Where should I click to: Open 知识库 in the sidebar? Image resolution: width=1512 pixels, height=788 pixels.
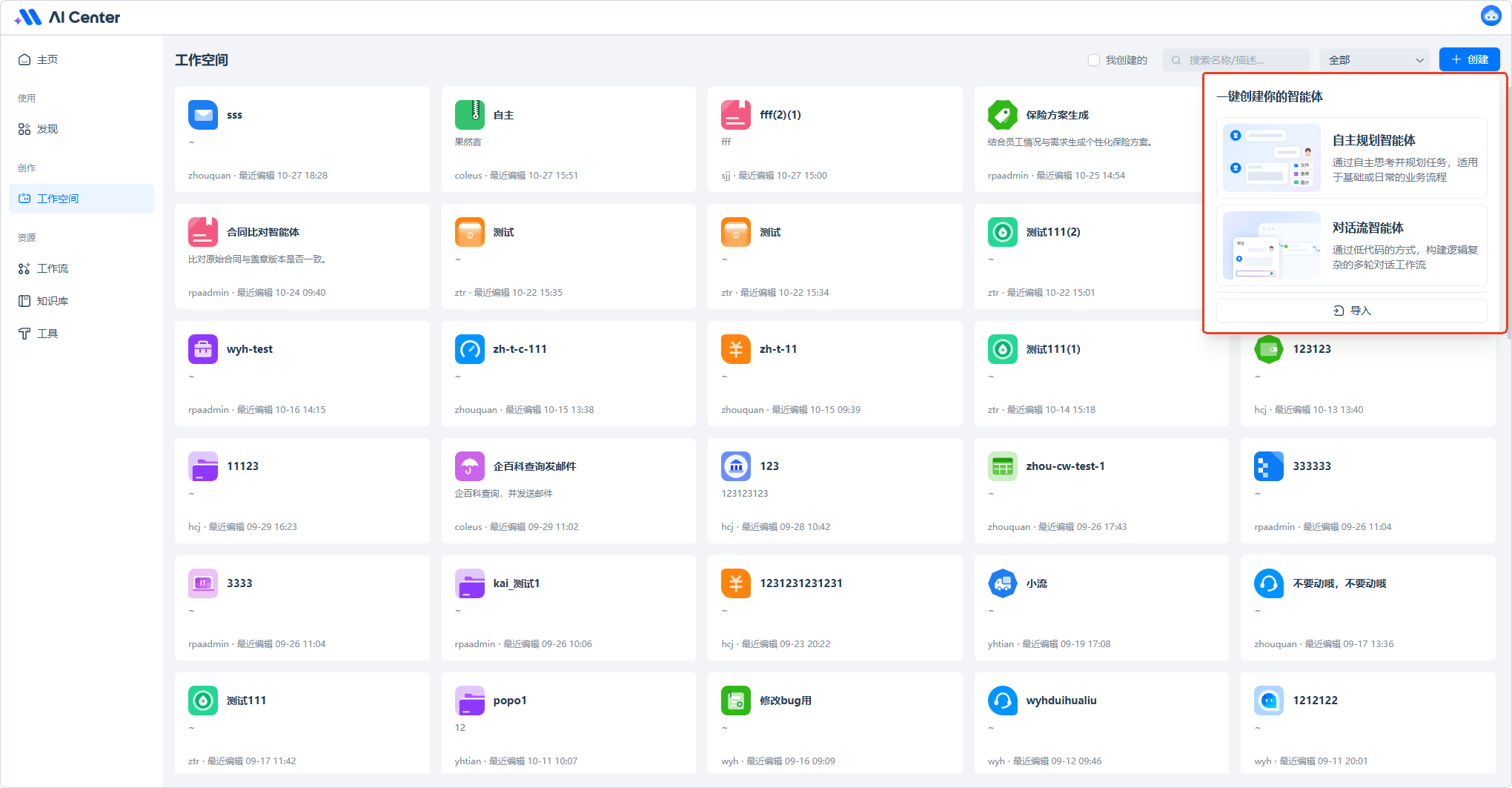(x=52, y=301)
